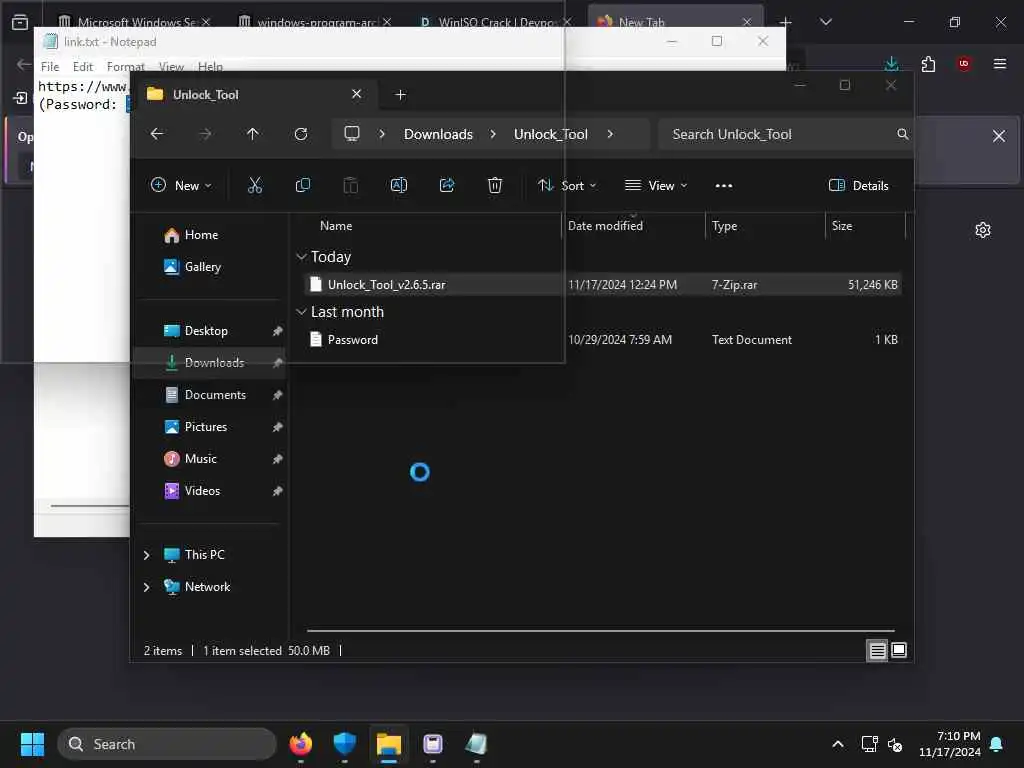Viewport: 1024px width, 768px height.
Task: Switch to details list view icon in status bar
Action: [x=877, y=650]
